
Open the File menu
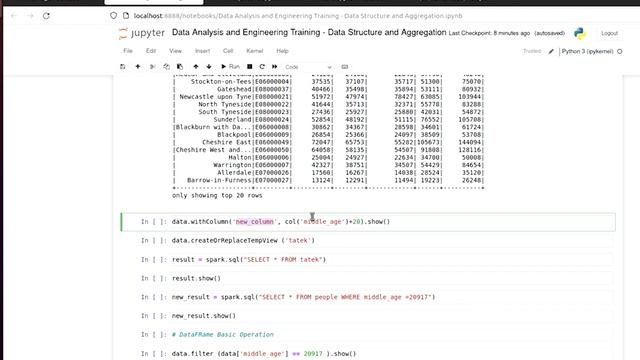pos(128,51)
